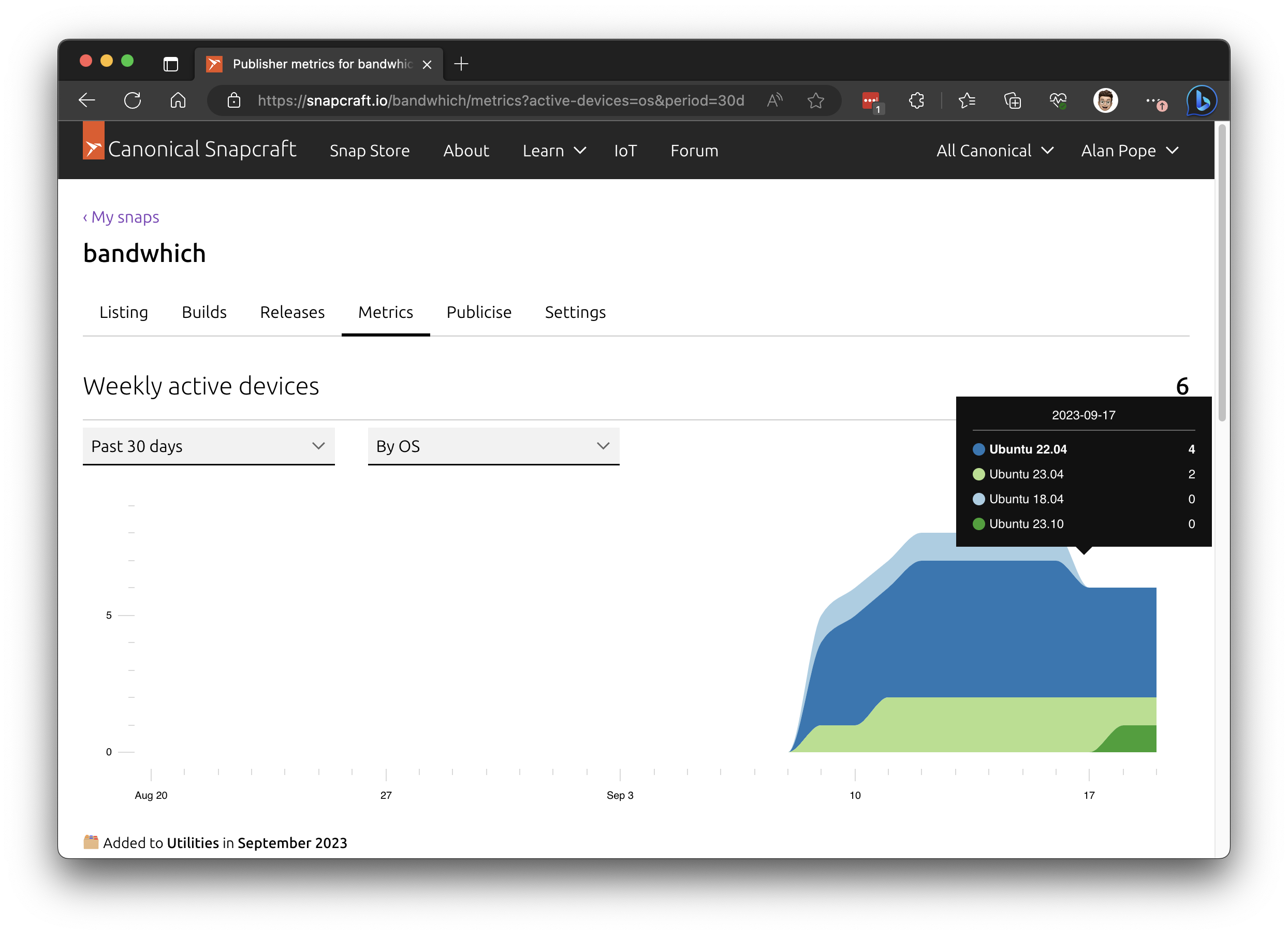Open the Bing chat sidebar icon
Viewport: 1288px width, 935px height.
pyautogui.click(x=1202, y=100)
